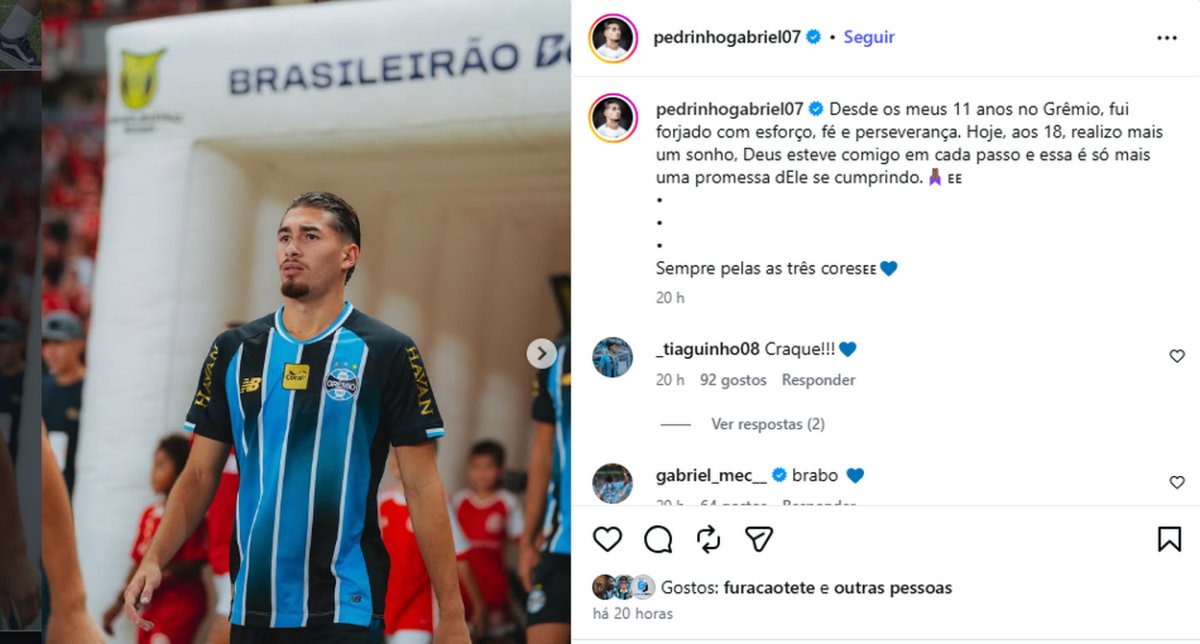
Task: Open pedrinhogabriel07 username in header
Action: coord(728,37)
